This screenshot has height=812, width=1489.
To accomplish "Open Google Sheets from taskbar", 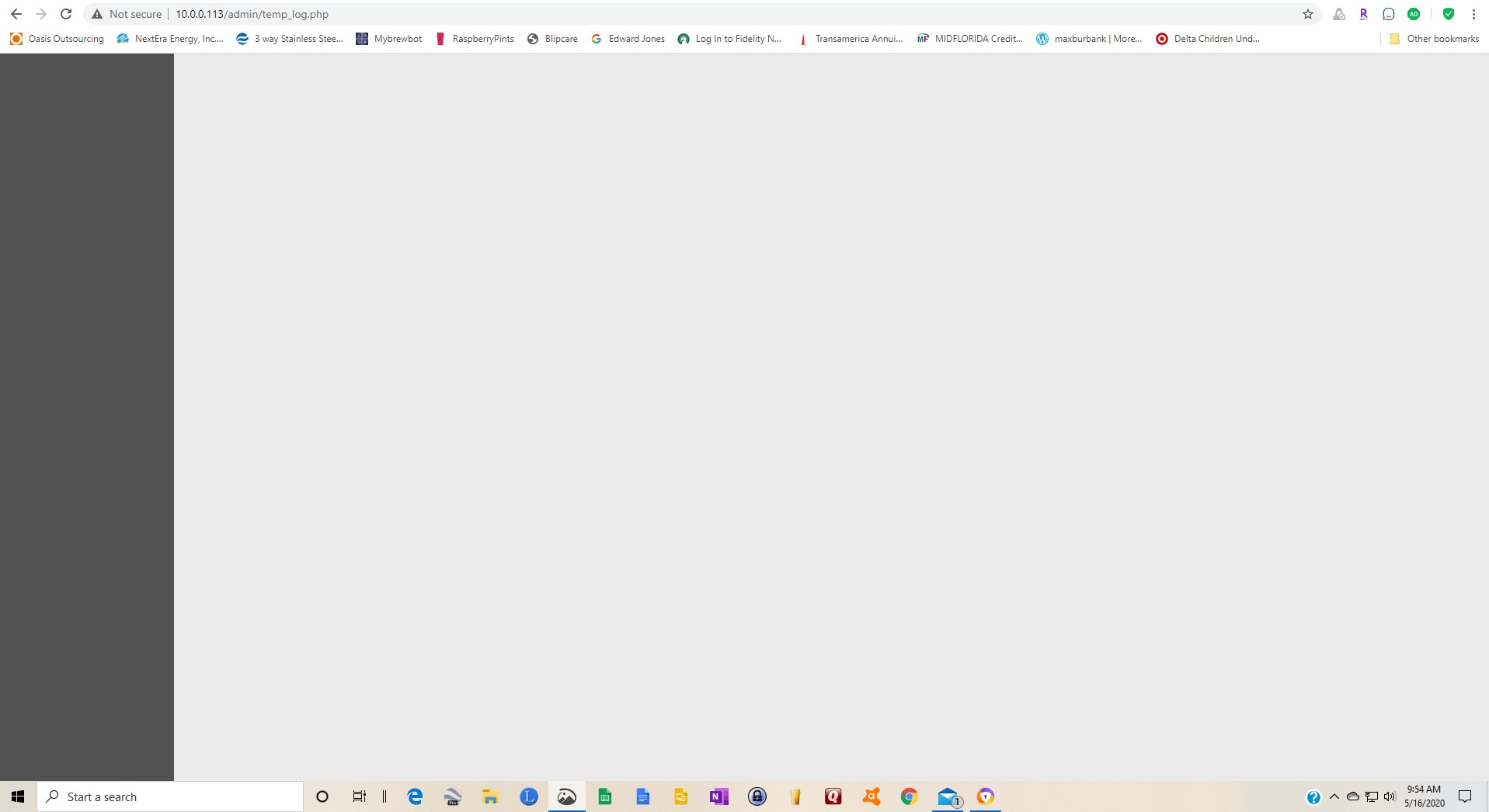I will [605, 796].
